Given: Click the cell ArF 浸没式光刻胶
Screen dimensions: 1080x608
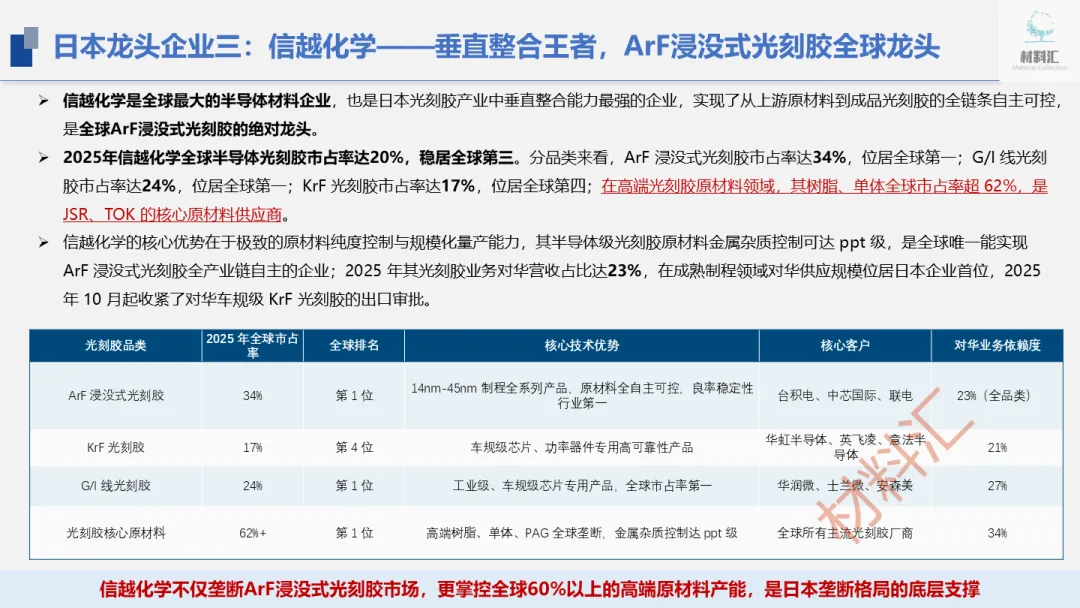Looking at the screenshot, I should [x=116, y=395].
